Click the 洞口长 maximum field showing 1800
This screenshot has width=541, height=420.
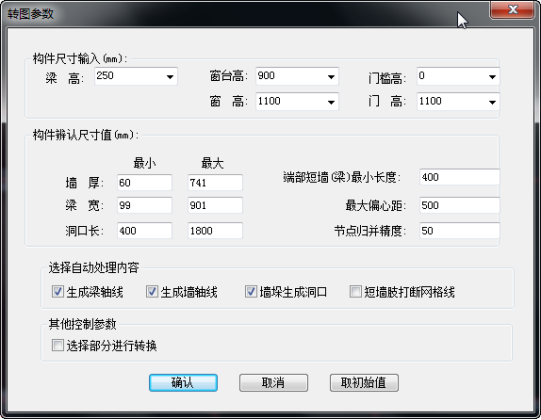pyautogui.click(x=215, y=231)
